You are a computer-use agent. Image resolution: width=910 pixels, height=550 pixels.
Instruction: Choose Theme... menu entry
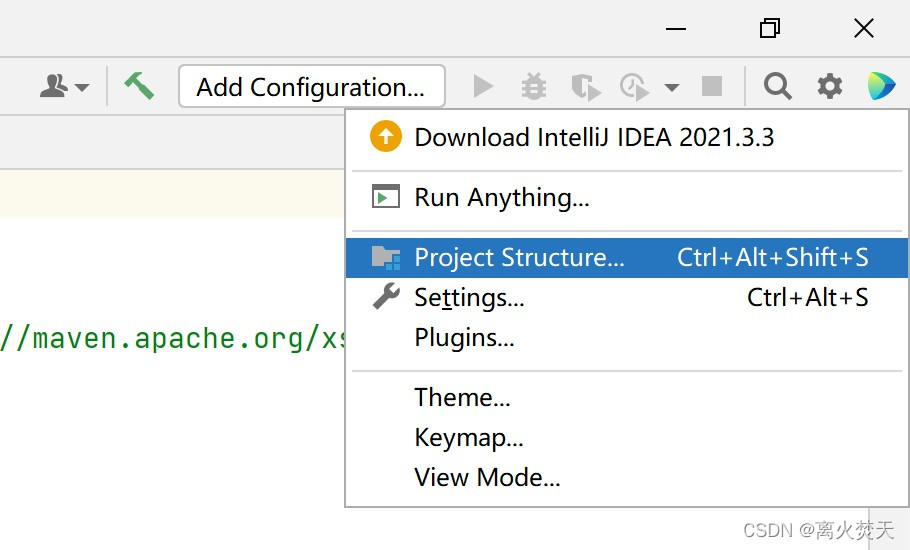[x=627, y=397]
